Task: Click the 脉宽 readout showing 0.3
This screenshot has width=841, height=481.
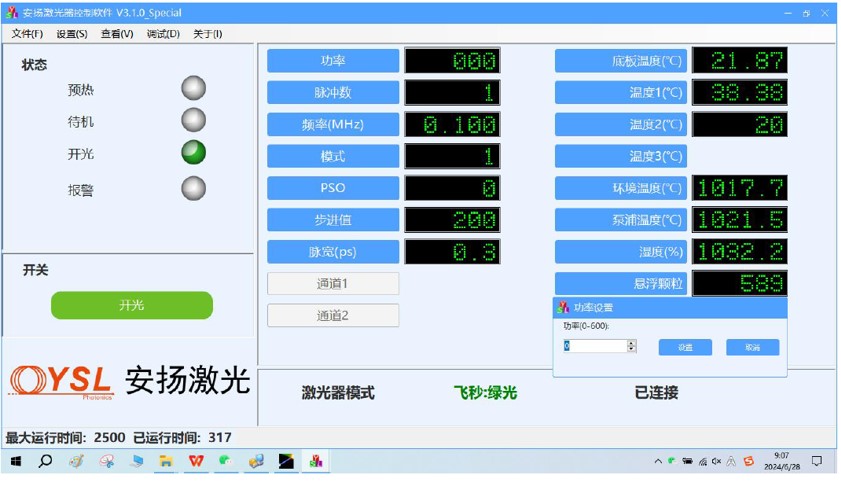Action: coord(452,251)
